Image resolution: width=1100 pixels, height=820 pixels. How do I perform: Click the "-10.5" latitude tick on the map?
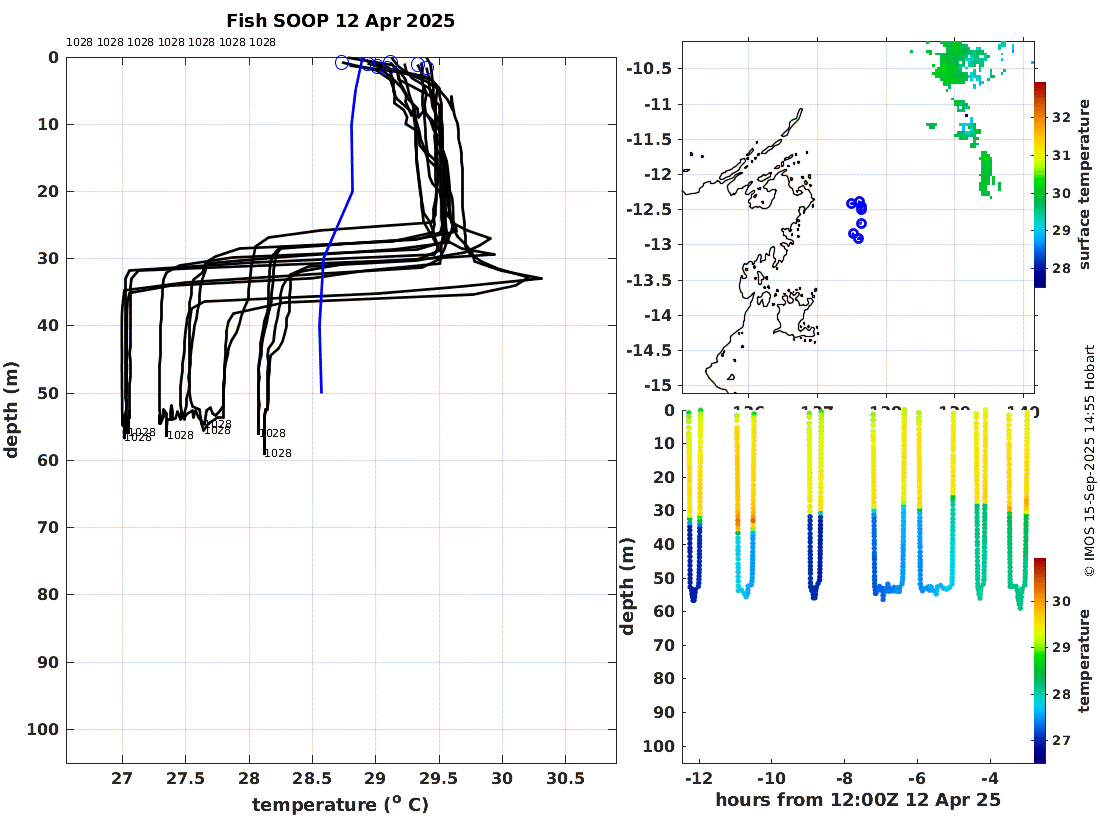(649, 69)
